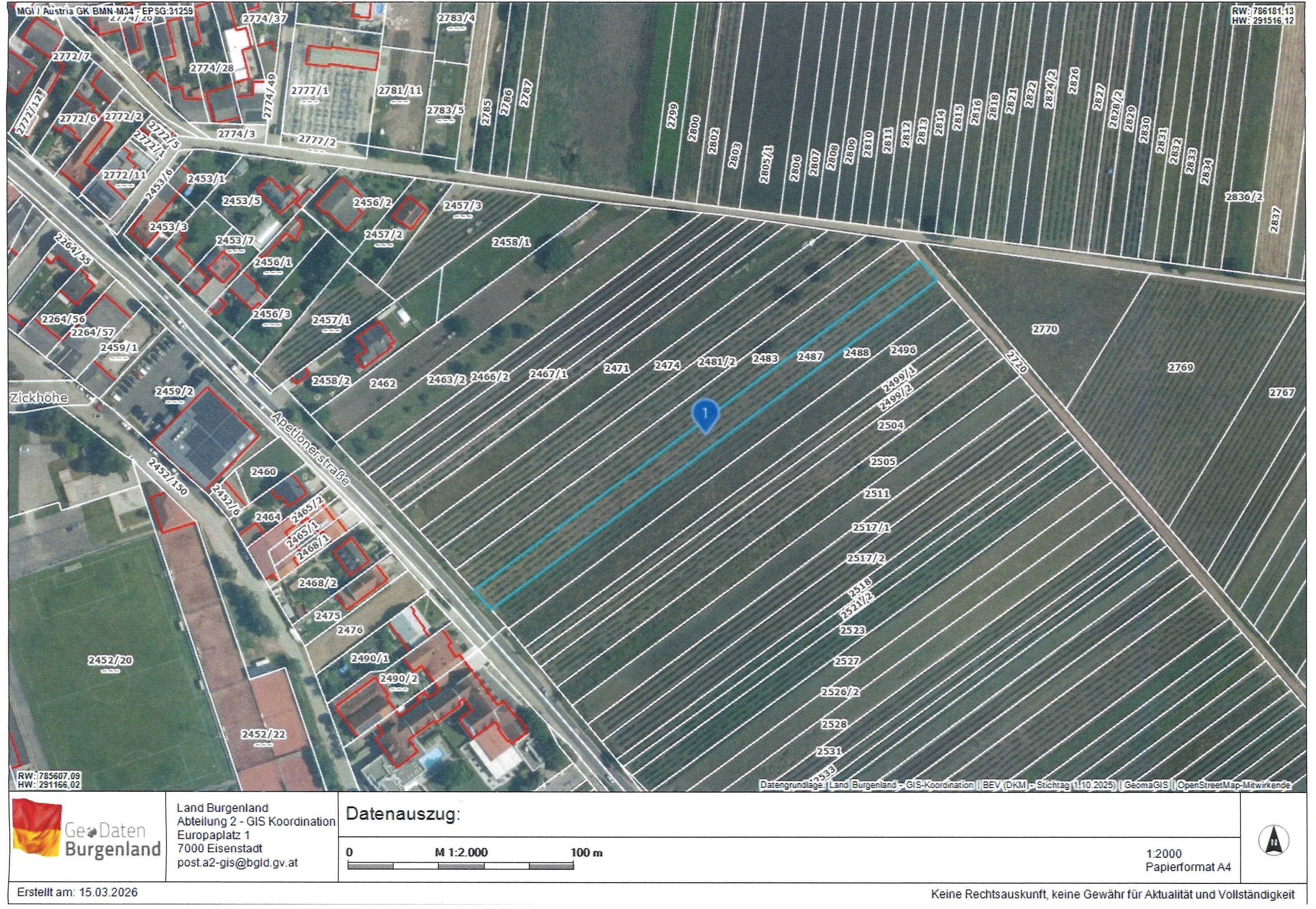Select parcel label 2769
The width and height of the screenshot is (1316, 909).
point(1180,367)
